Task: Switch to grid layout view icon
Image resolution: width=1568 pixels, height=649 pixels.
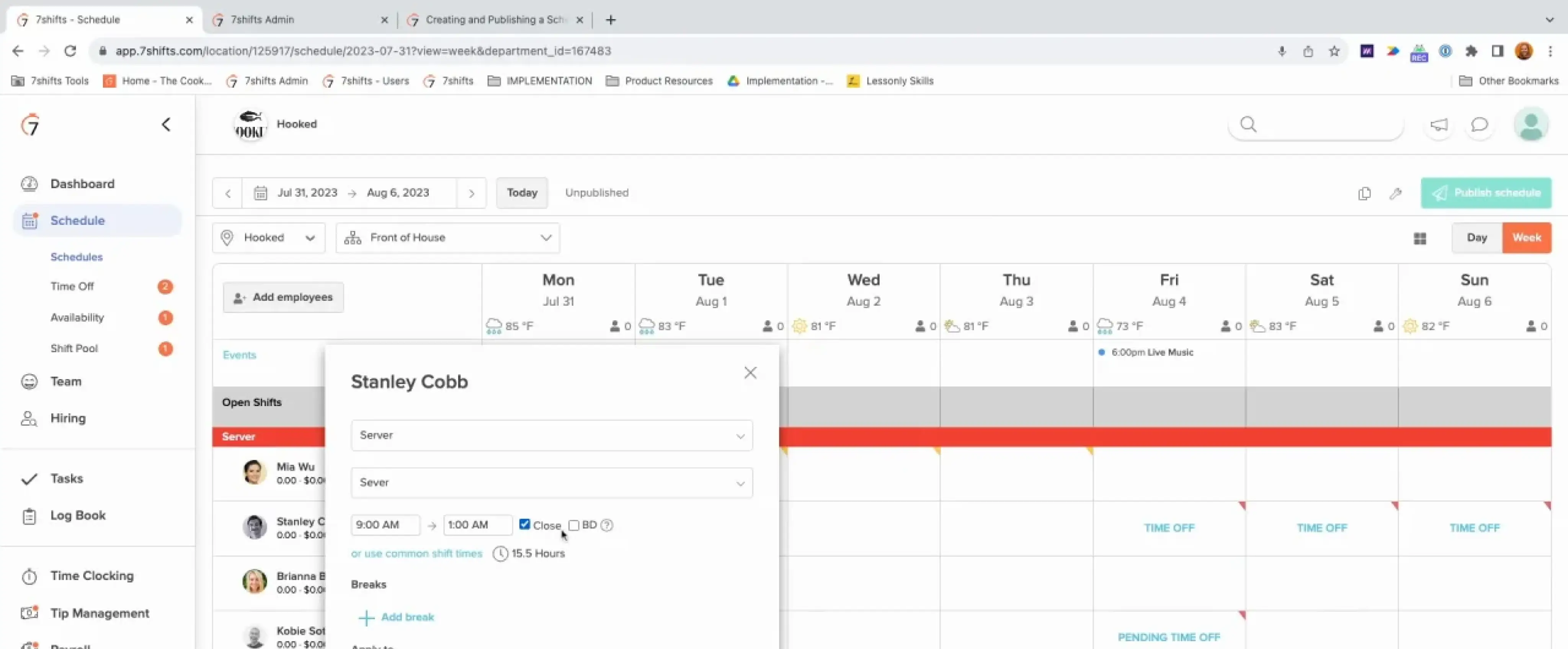Action: click(1419, 238)
